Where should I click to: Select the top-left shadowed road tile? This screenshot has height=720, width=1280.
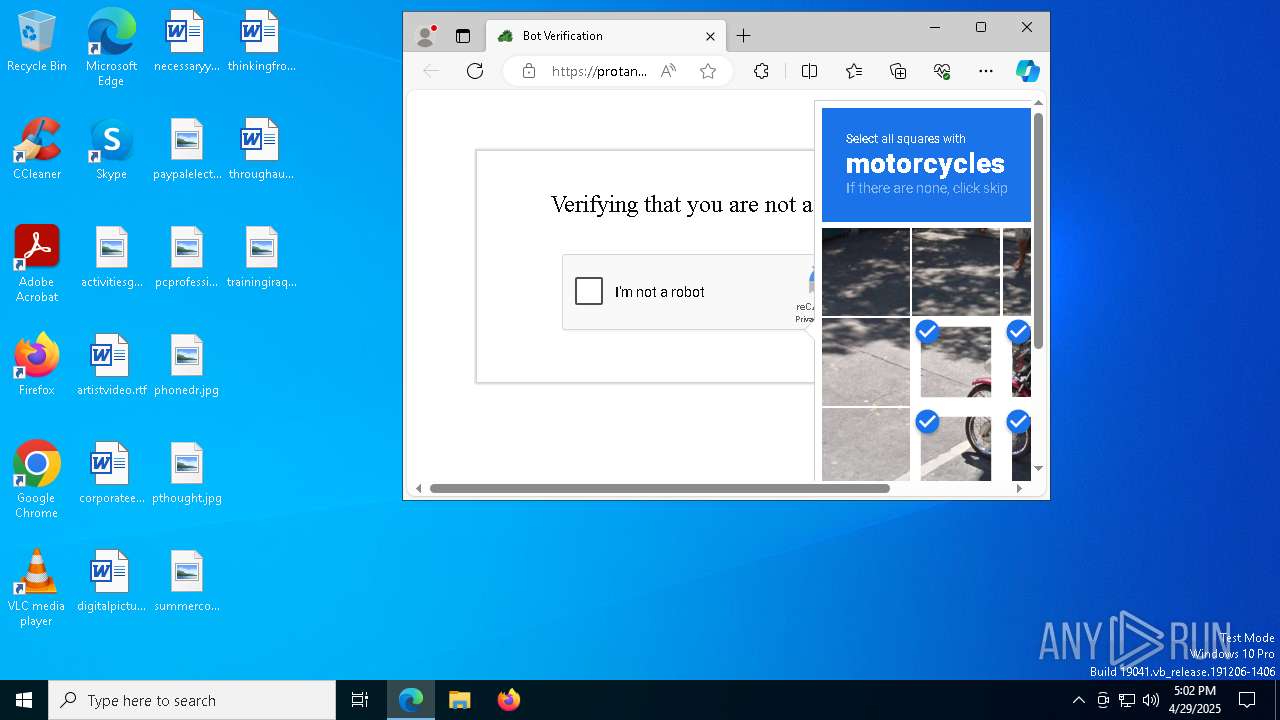tap(866, 272)
